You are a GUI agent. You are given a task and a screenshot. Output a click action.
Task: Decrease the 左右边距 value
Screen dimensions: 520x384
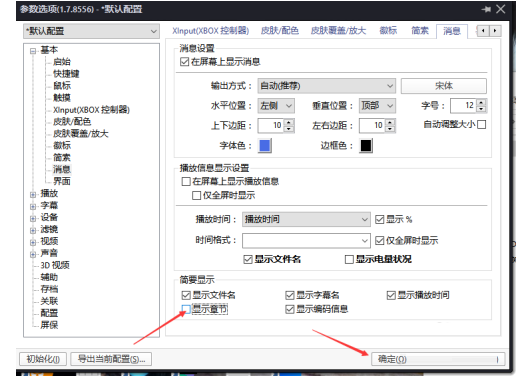pyautogui.click(x=390, y=129)
